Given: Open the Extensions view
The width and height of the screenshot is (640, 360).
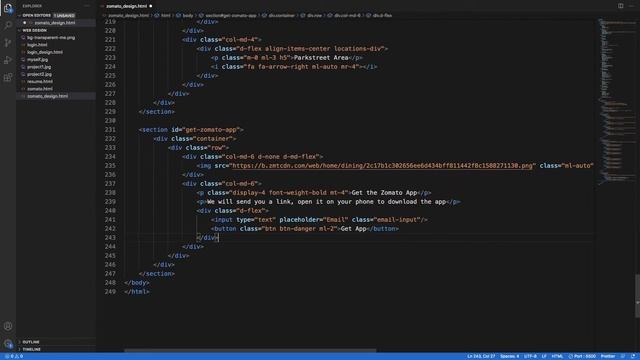Looking at the screenshot, I should click(x=8, y=78).
